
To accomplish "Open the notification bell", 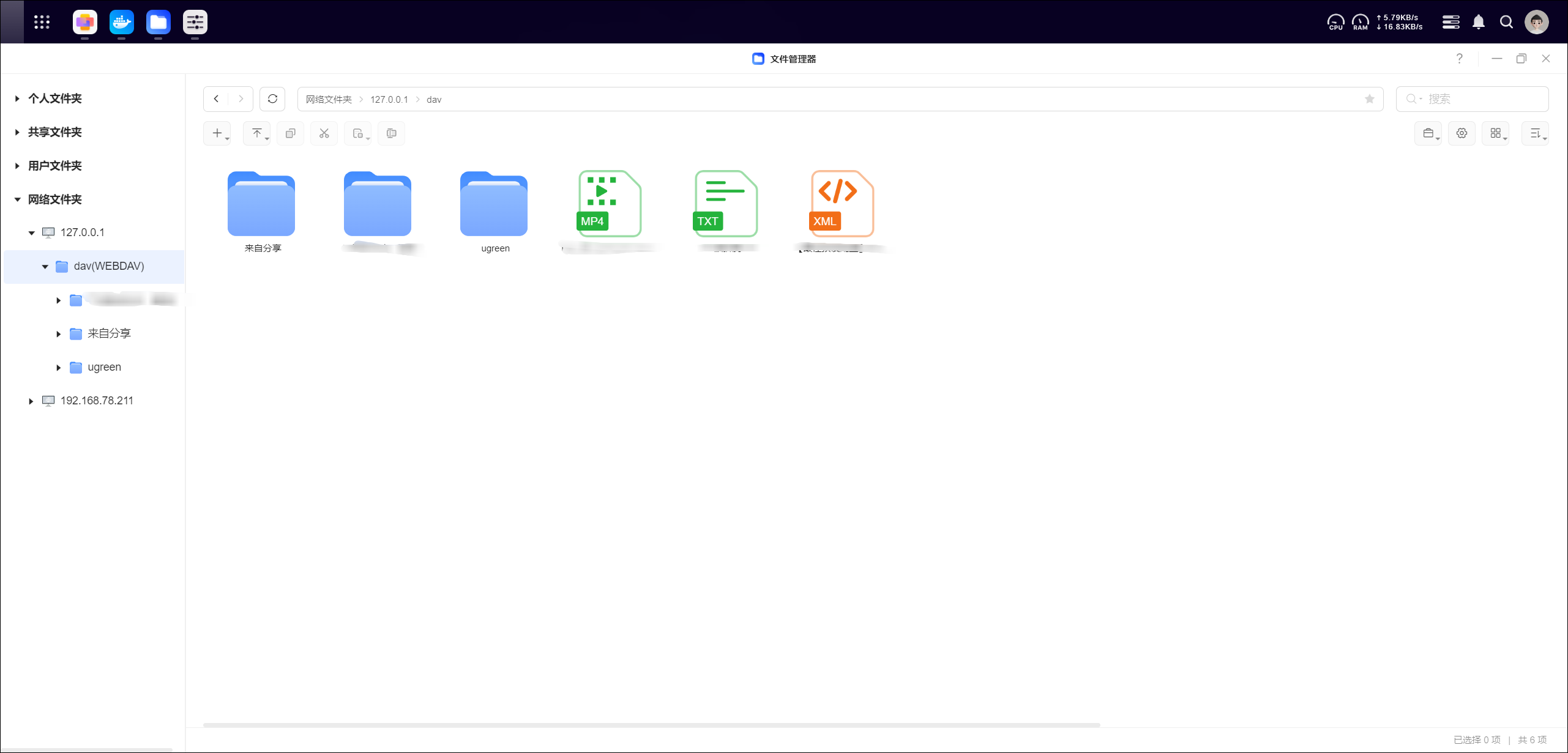I will 1478,23.
